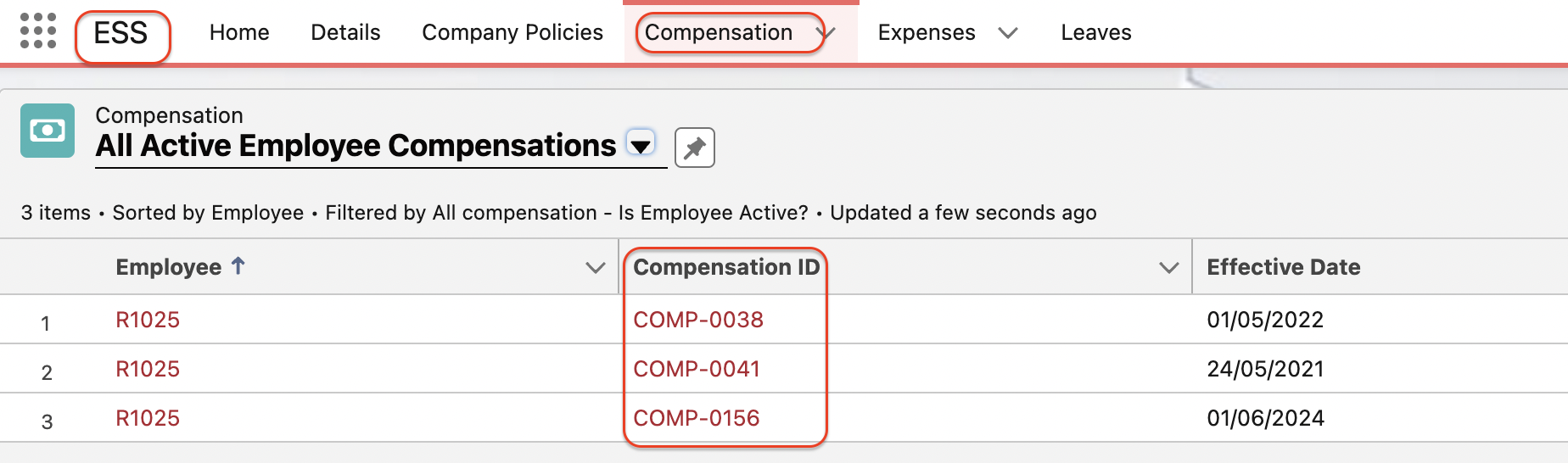Navigate to the Leaves tab
The height and width of the screenshot is (463, 1568).
tap(1095, 32)
